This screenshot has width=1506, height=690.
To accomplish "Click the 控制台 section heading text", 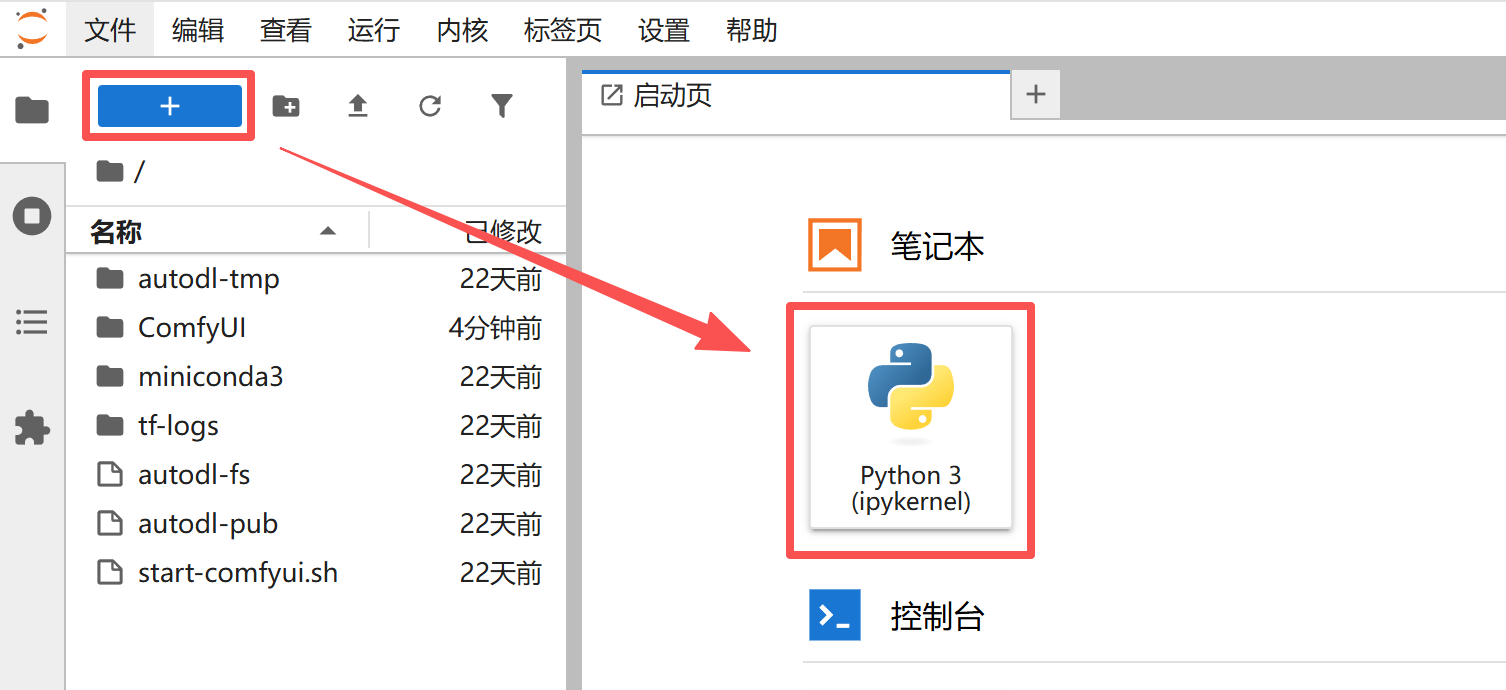I will tap(938, 616).
